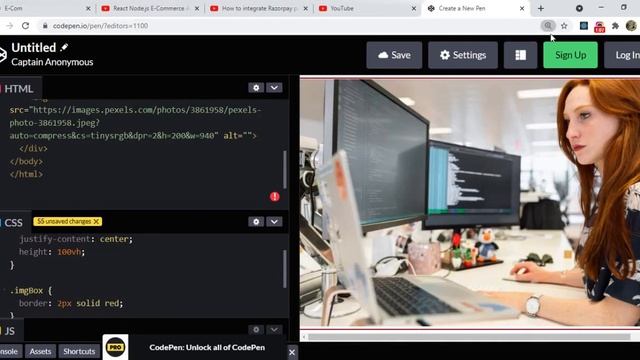Click 'CodePen: Unlock all of CodePen' text
The image size is (640, 360).
207,347
